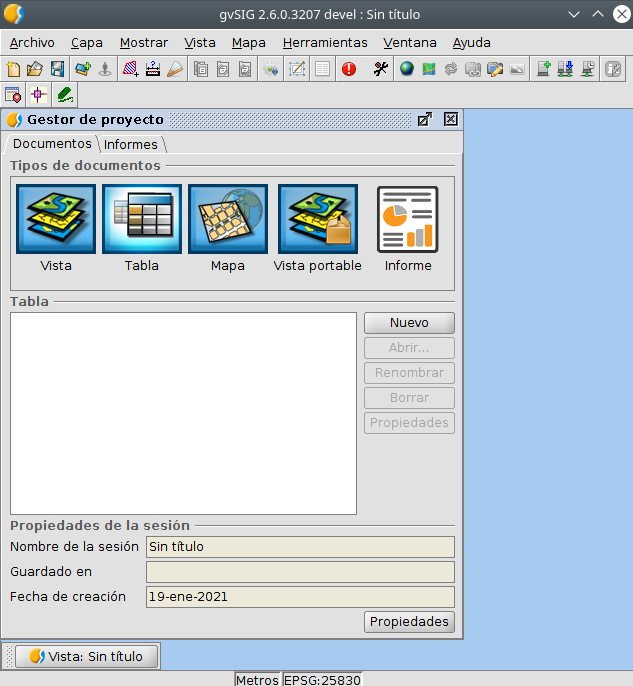
Task: Select the blue hatched polygon plus icon
Action: pos(130,69)
